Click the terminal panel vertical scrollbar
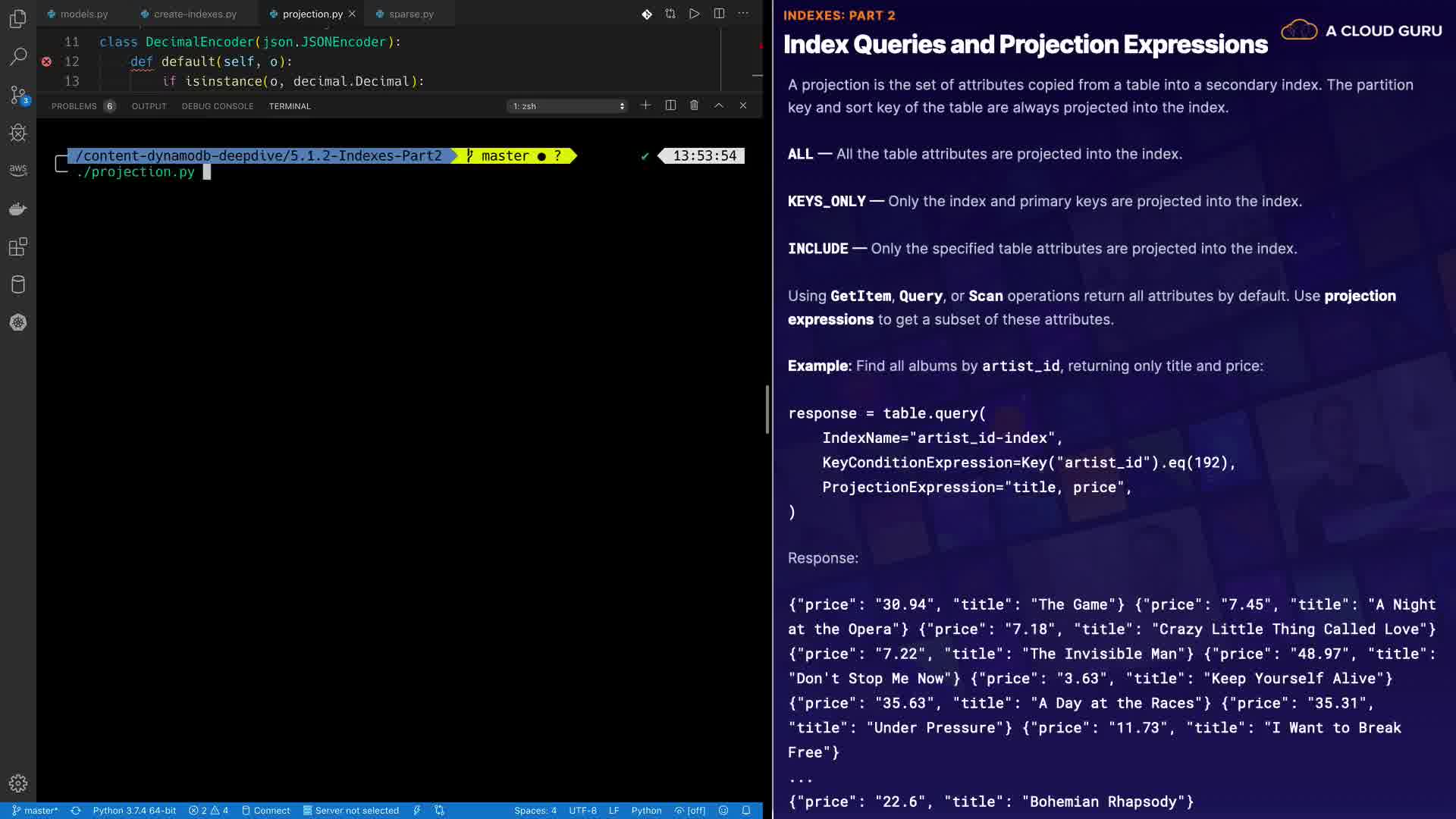Viewport: 1456px width, 819px height. click(767, 409)
